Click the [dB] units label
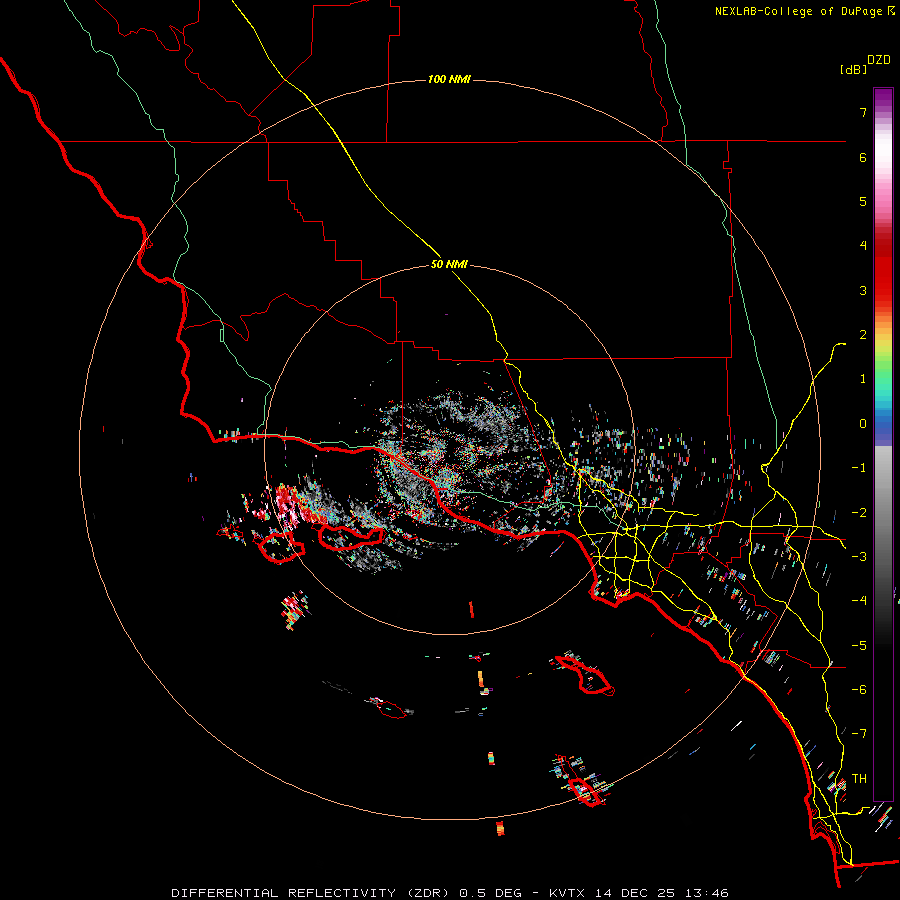The image size is (900, 900). (854, 69)
